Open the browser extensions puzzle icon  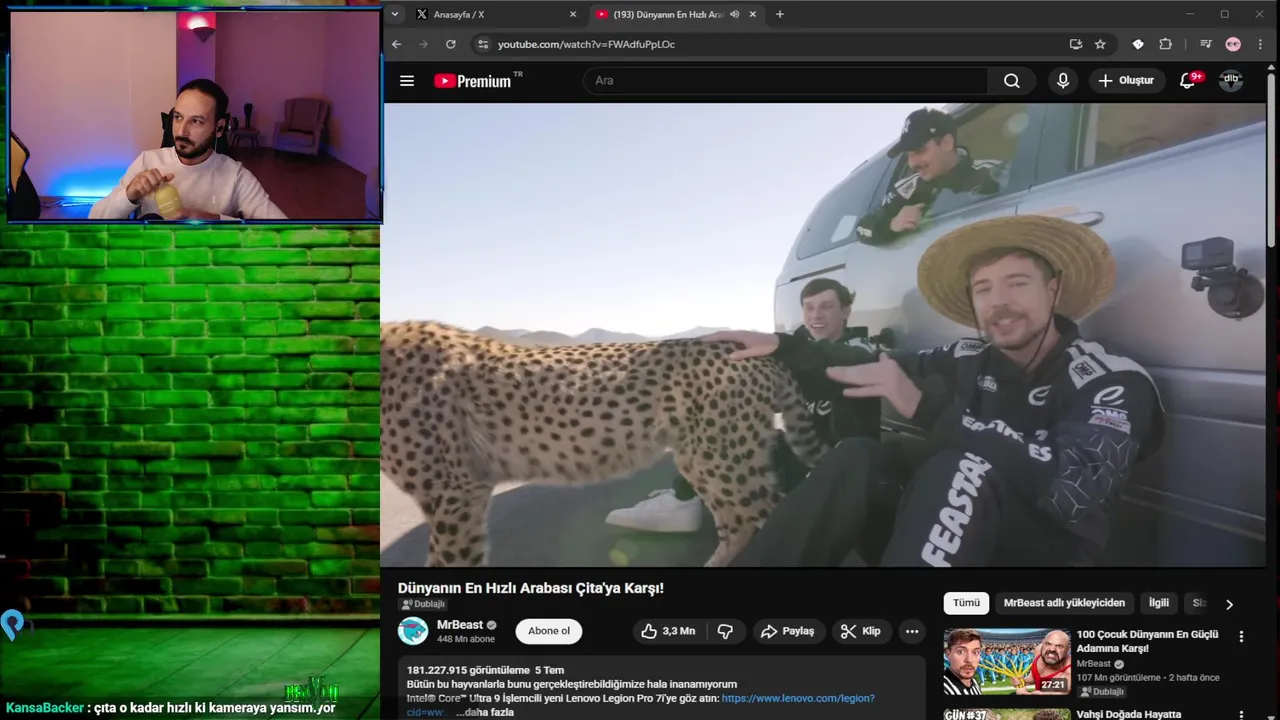[x=1165, y=44]
